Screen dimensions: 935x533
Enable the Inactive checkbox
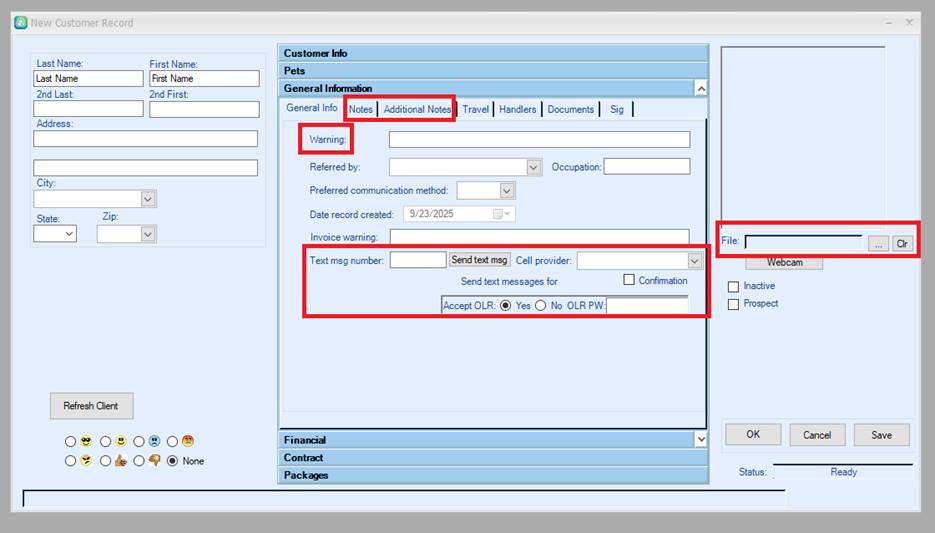pos(734,287)
